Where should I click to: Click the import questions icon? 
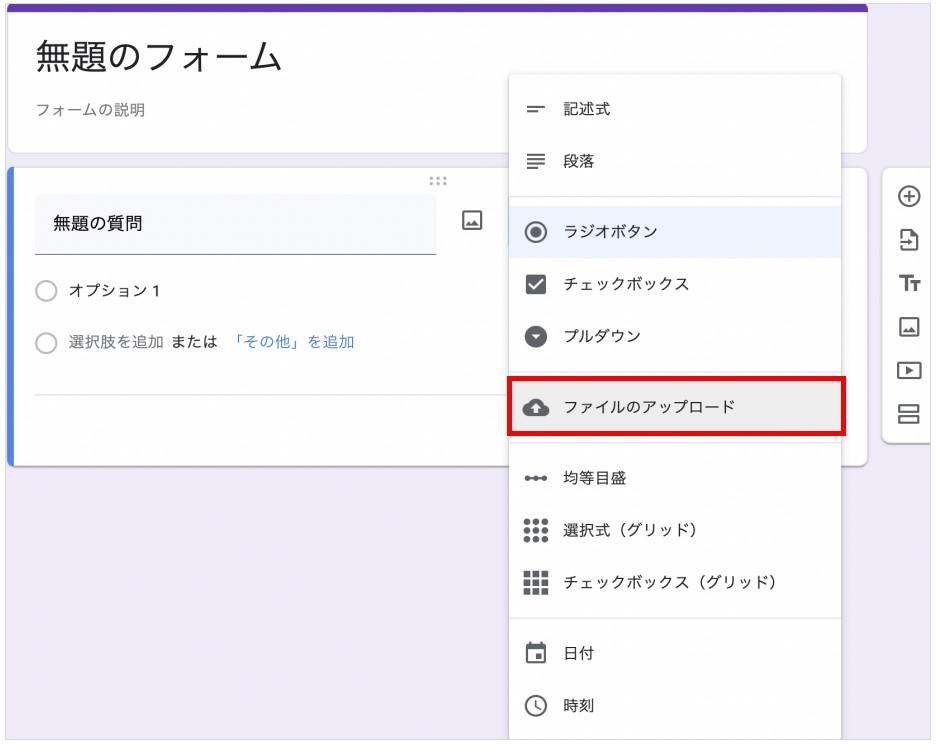[909, 240]
